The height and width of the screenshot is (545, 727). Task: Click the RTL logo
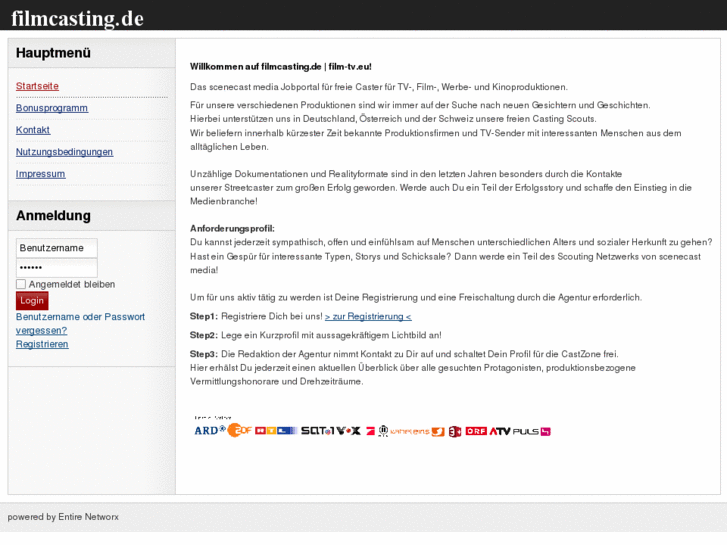pyautogui.click(x=276, y=431)
